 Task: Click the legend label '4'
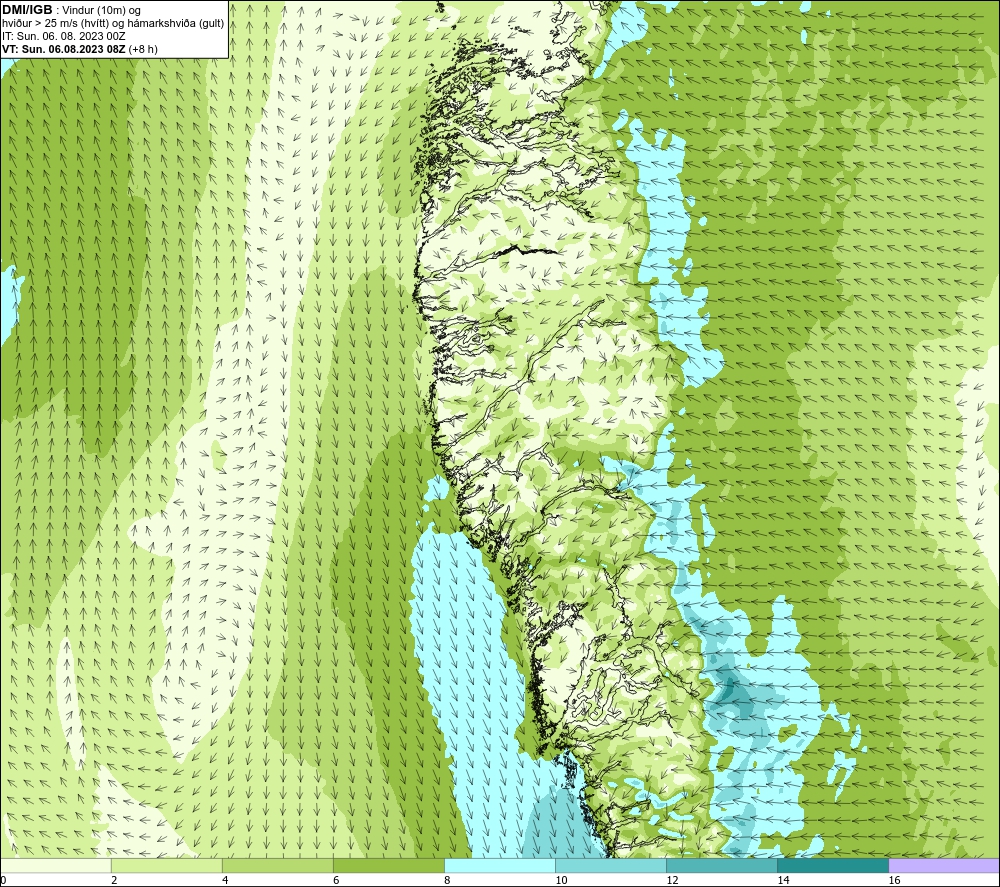click(x=225, y=881)
